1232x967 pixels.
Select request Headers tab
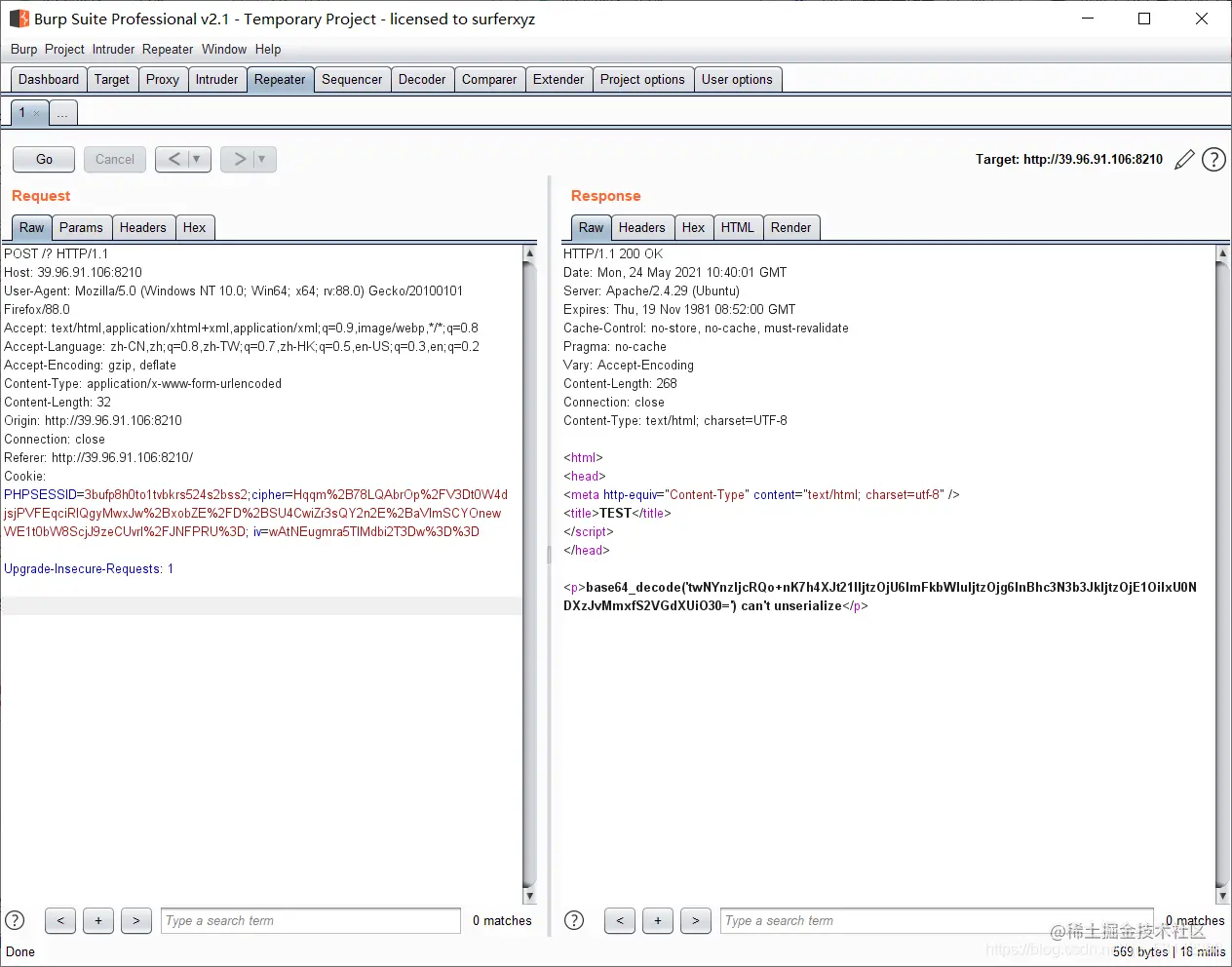[143, 228]
